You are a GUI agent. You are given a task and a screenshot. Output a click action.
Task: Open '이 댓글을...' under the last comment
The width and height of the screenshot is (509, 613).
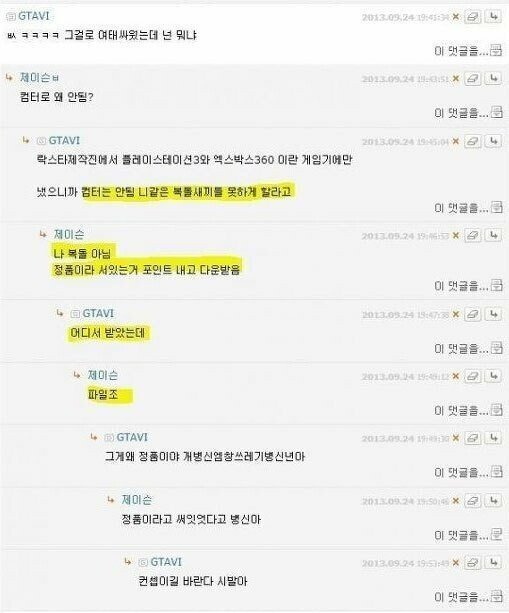[x=462, y=597]
